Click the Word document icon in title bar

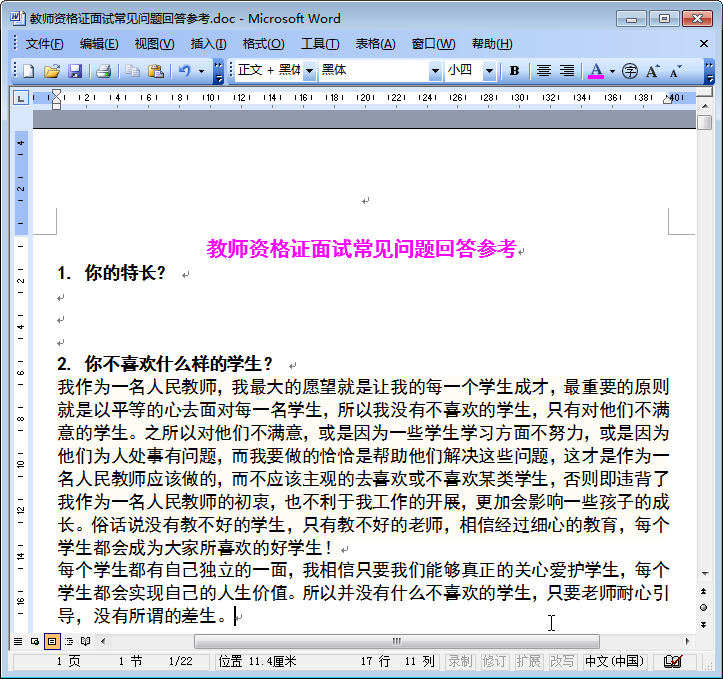(17, 18)
